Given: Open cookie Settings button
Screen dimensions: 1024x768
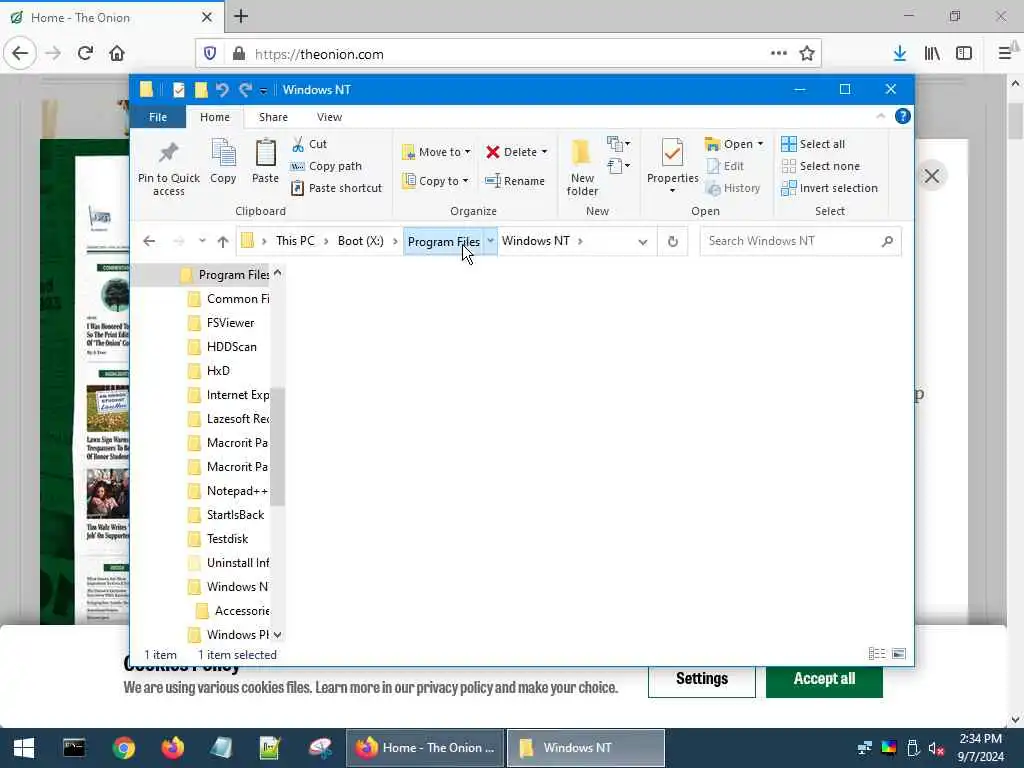Looking at the screenshot, I should 702,679.
